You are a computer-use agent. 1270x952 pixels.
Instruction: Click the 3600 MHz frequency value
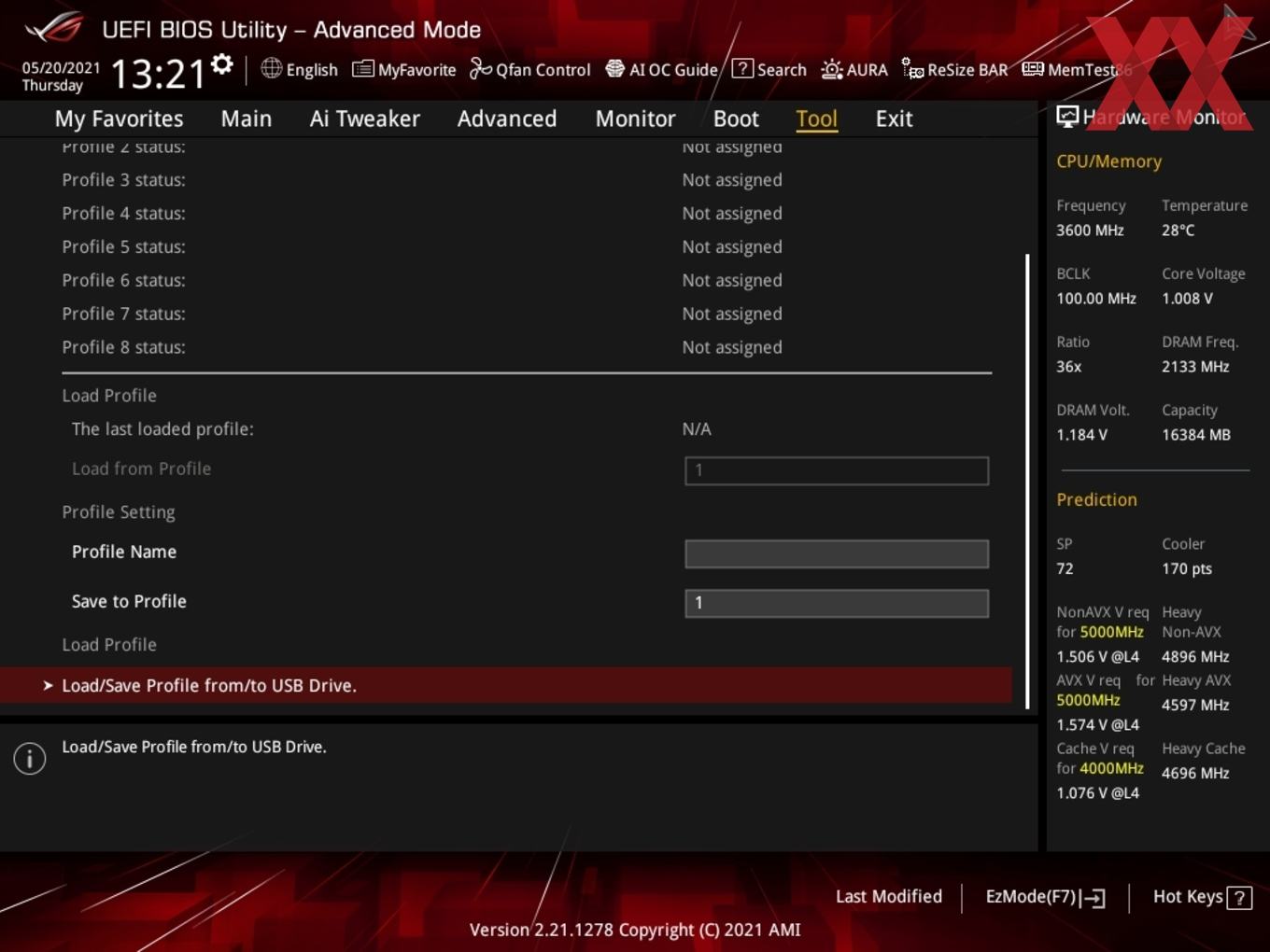click(1090, 230)
